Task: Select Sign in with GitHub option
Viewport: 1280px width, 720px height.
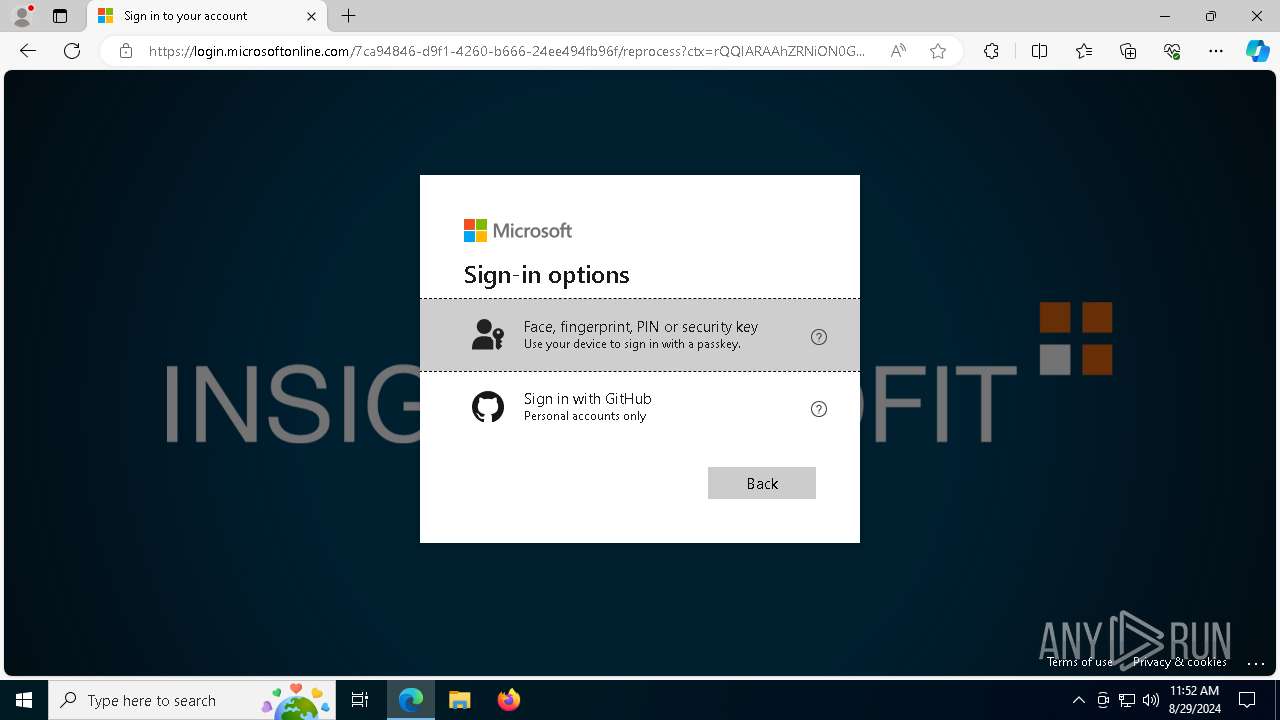Action: pyautogui.click(x=640, y=407)
